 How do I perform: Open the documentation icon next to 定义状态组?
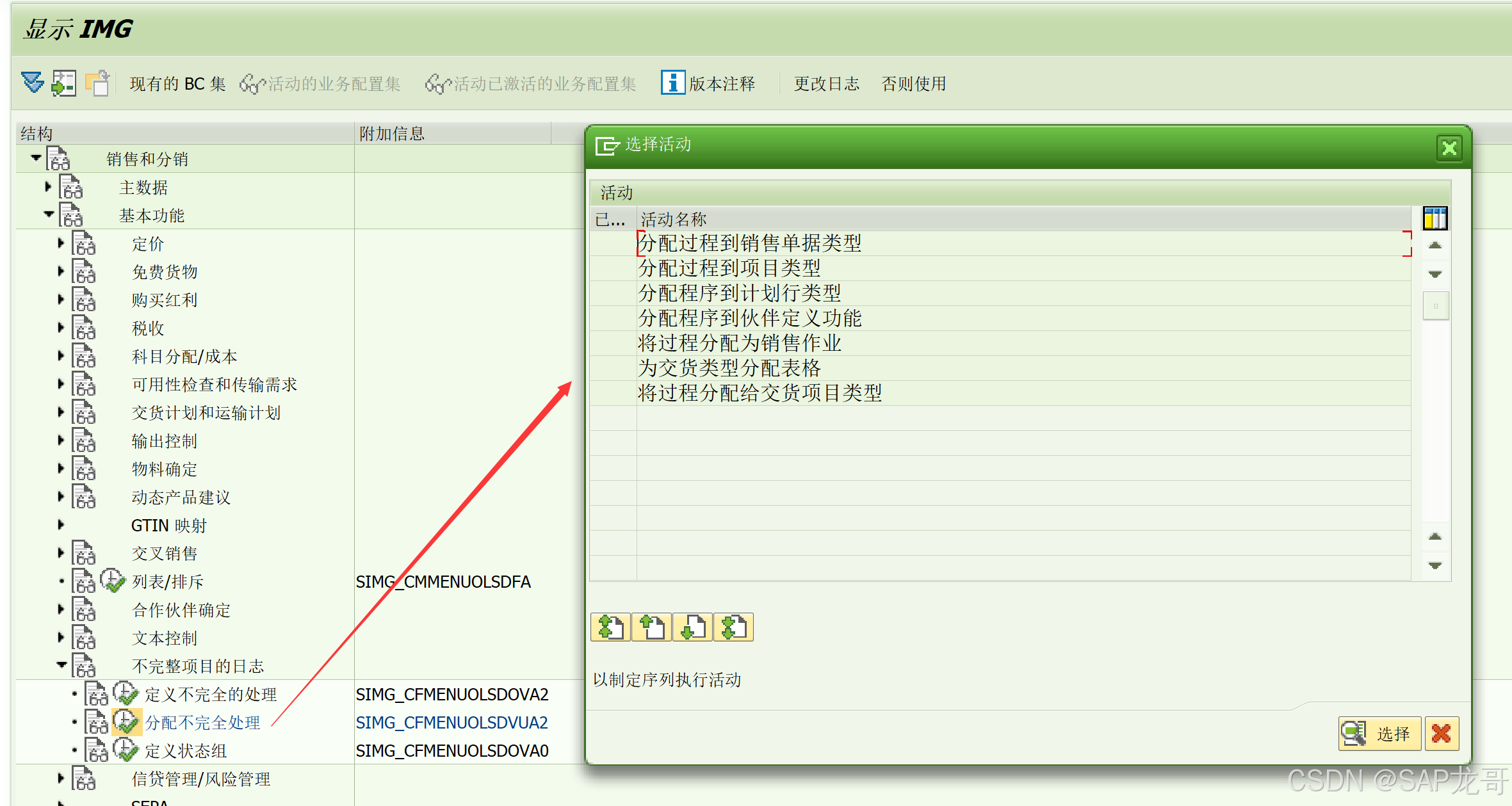[97, 750]
